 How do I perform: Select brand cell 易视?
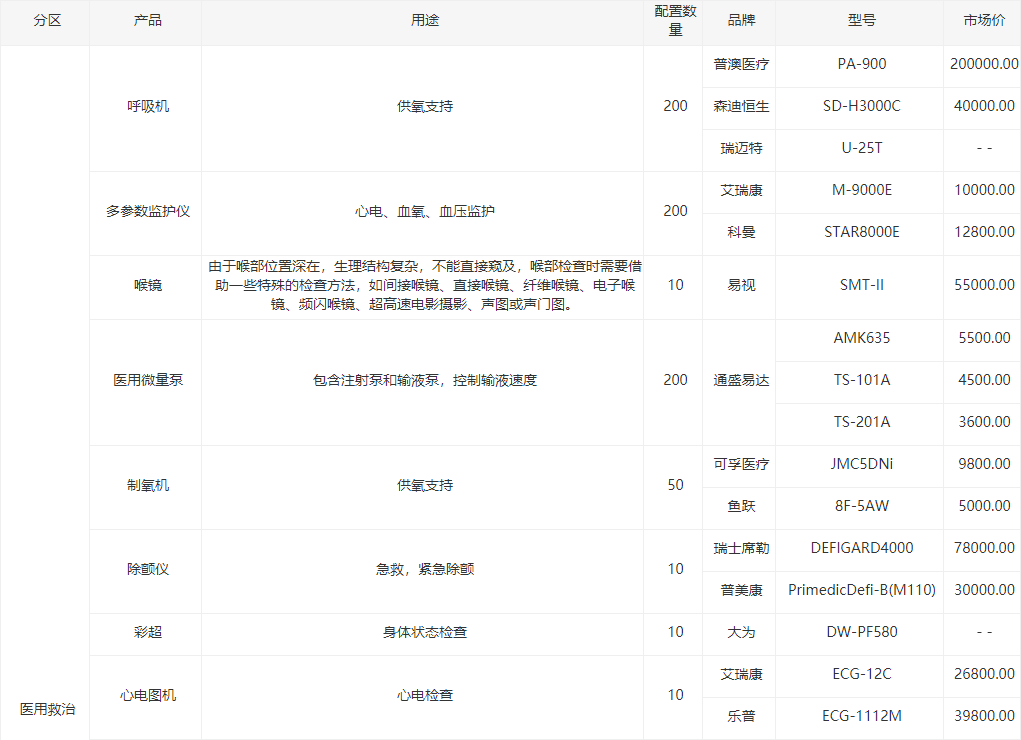741,285
